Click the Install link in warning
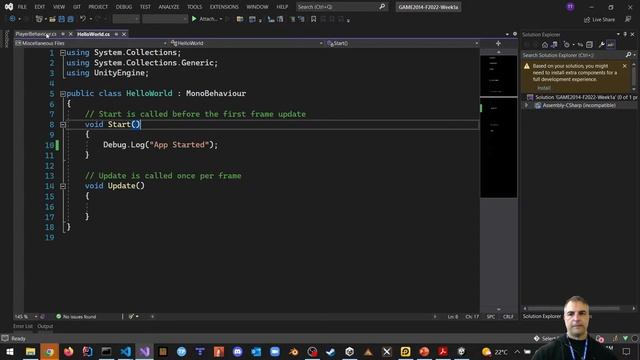 tap(544, 88)
